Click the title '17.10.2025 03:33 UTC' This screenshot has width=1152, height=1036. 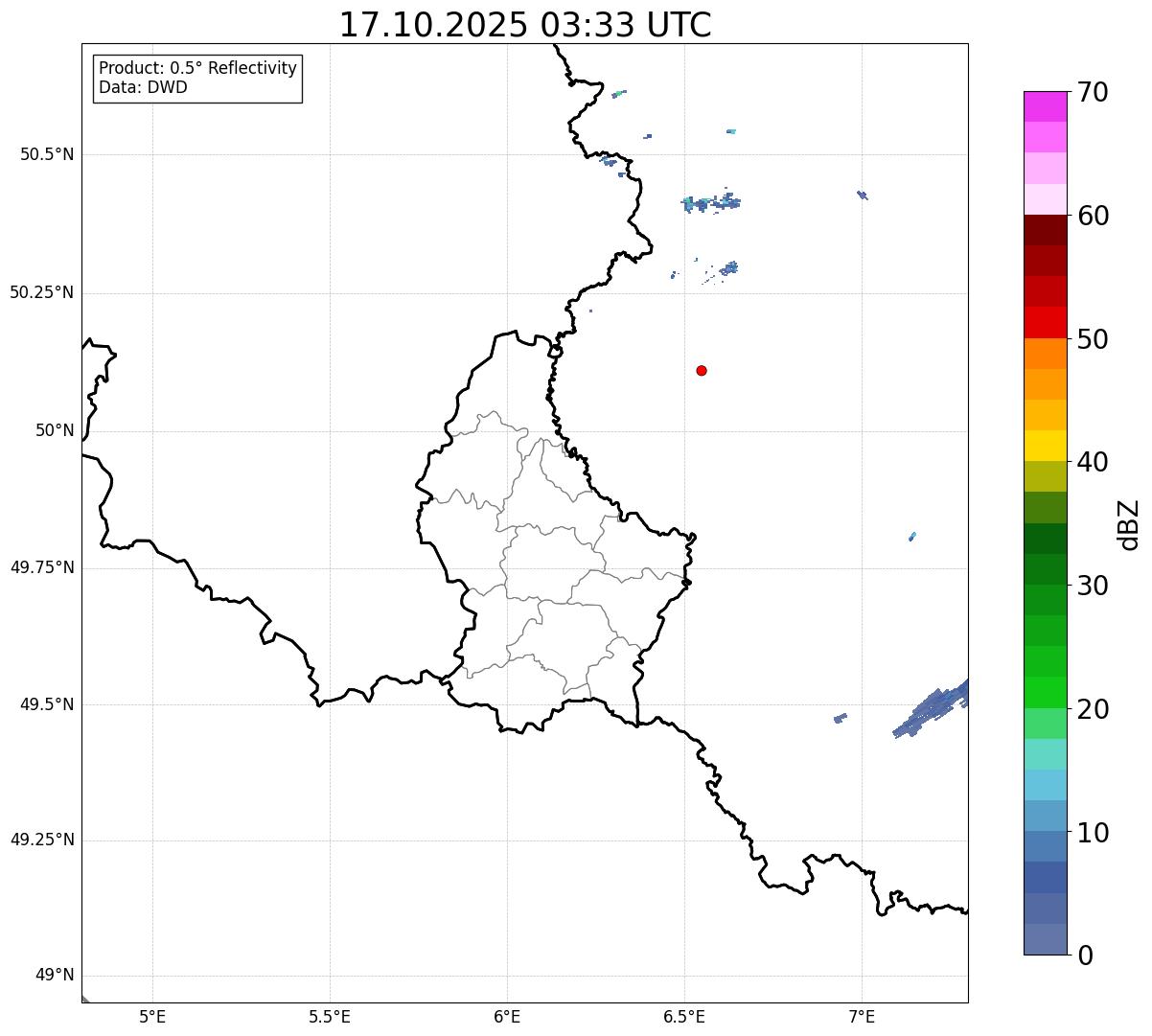click(525, 25)
